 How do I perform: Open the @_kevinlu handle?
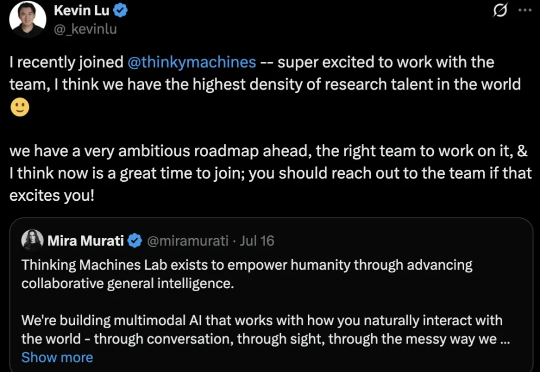85,29
